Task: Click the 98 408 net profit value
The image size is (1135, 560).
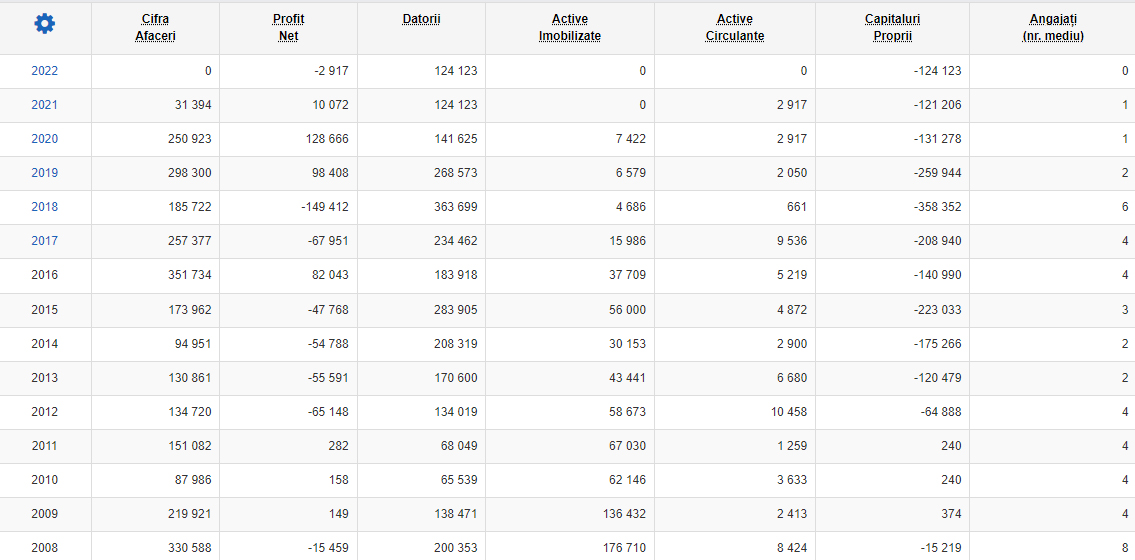Action: 329,173
